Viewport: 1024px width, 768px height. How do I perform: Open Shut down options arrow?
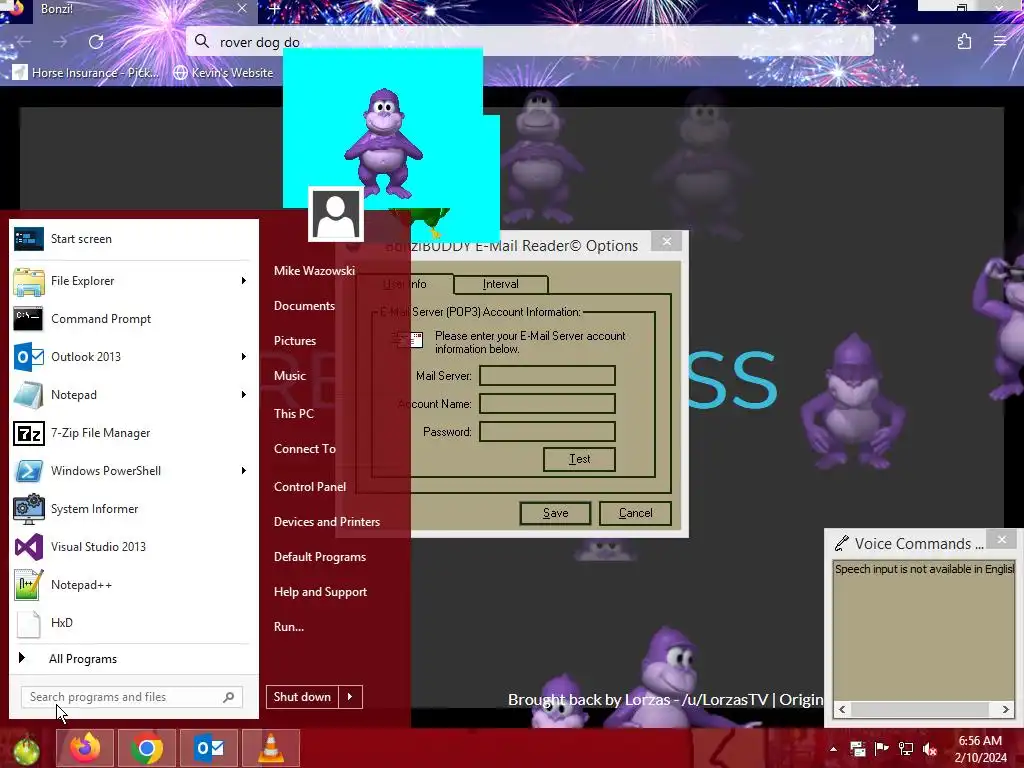coord(350,697)
